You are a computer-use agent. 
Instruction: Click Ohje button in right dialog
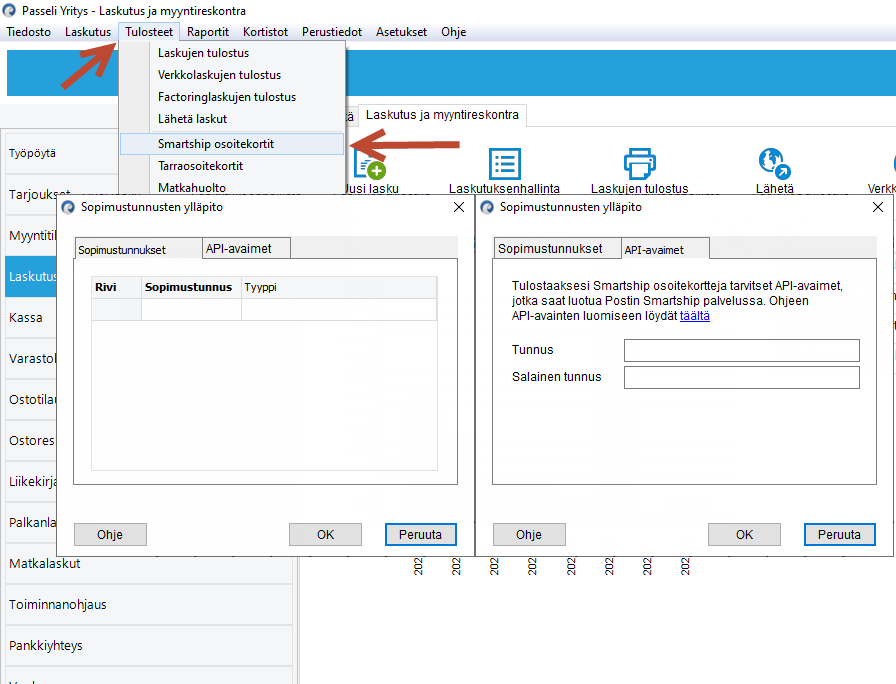529,535
